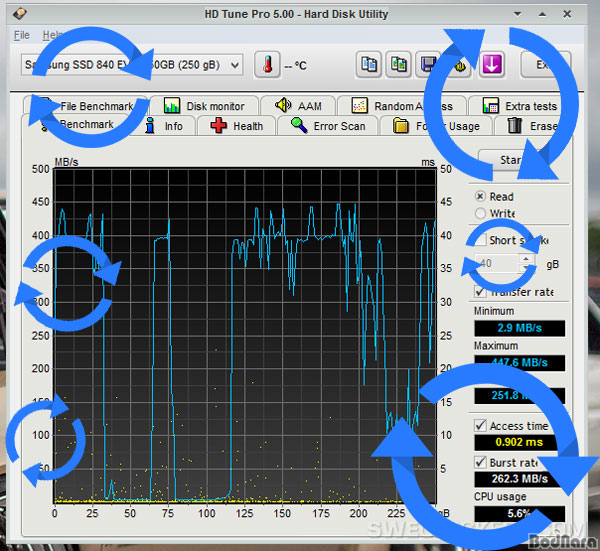Click the temperature thermometer icon
This screenshot has width=600, height=551.
coord(267,65)
